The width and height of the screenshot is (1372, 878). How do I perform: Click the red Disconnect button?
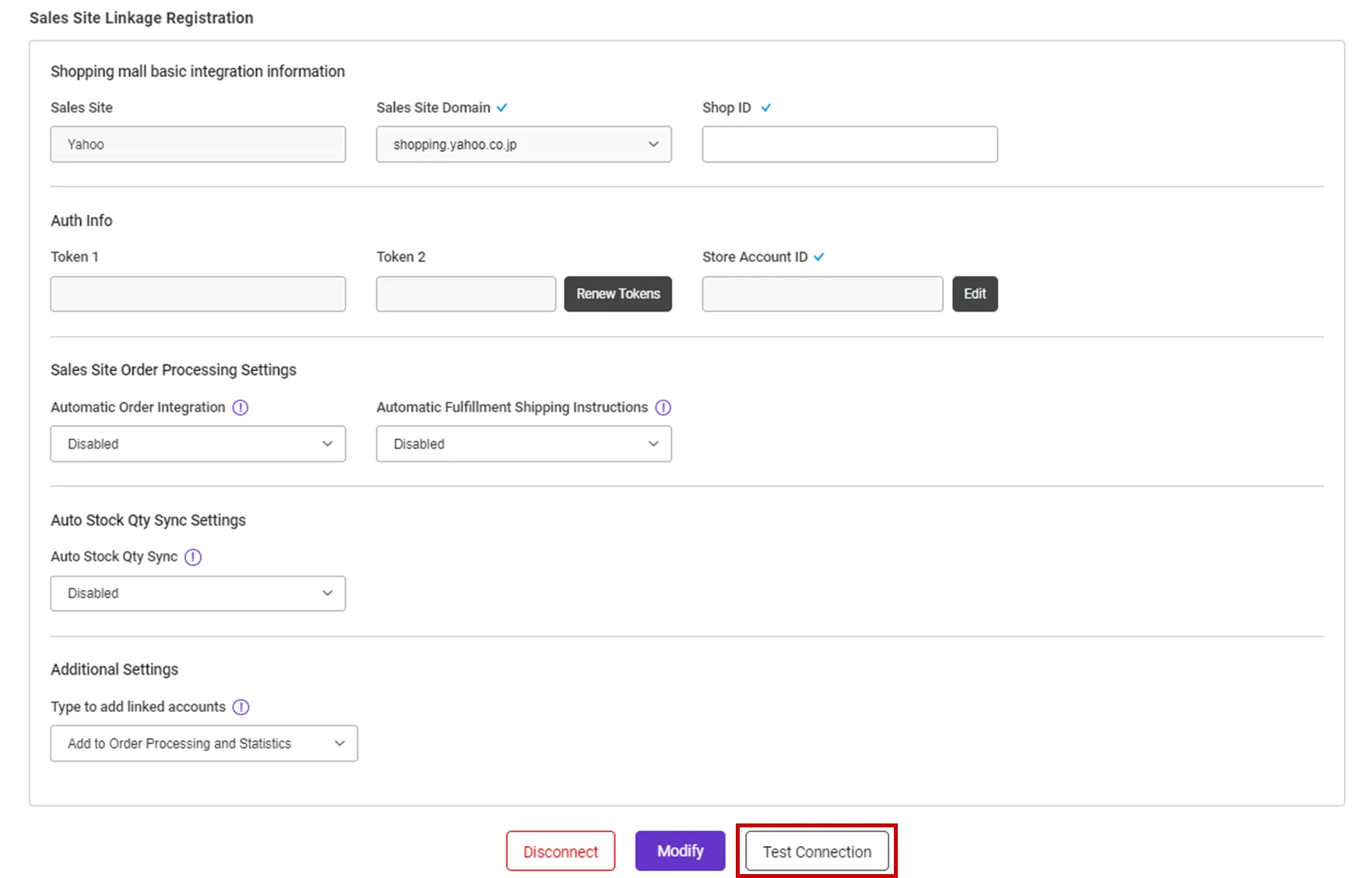(x=561, y=852)
